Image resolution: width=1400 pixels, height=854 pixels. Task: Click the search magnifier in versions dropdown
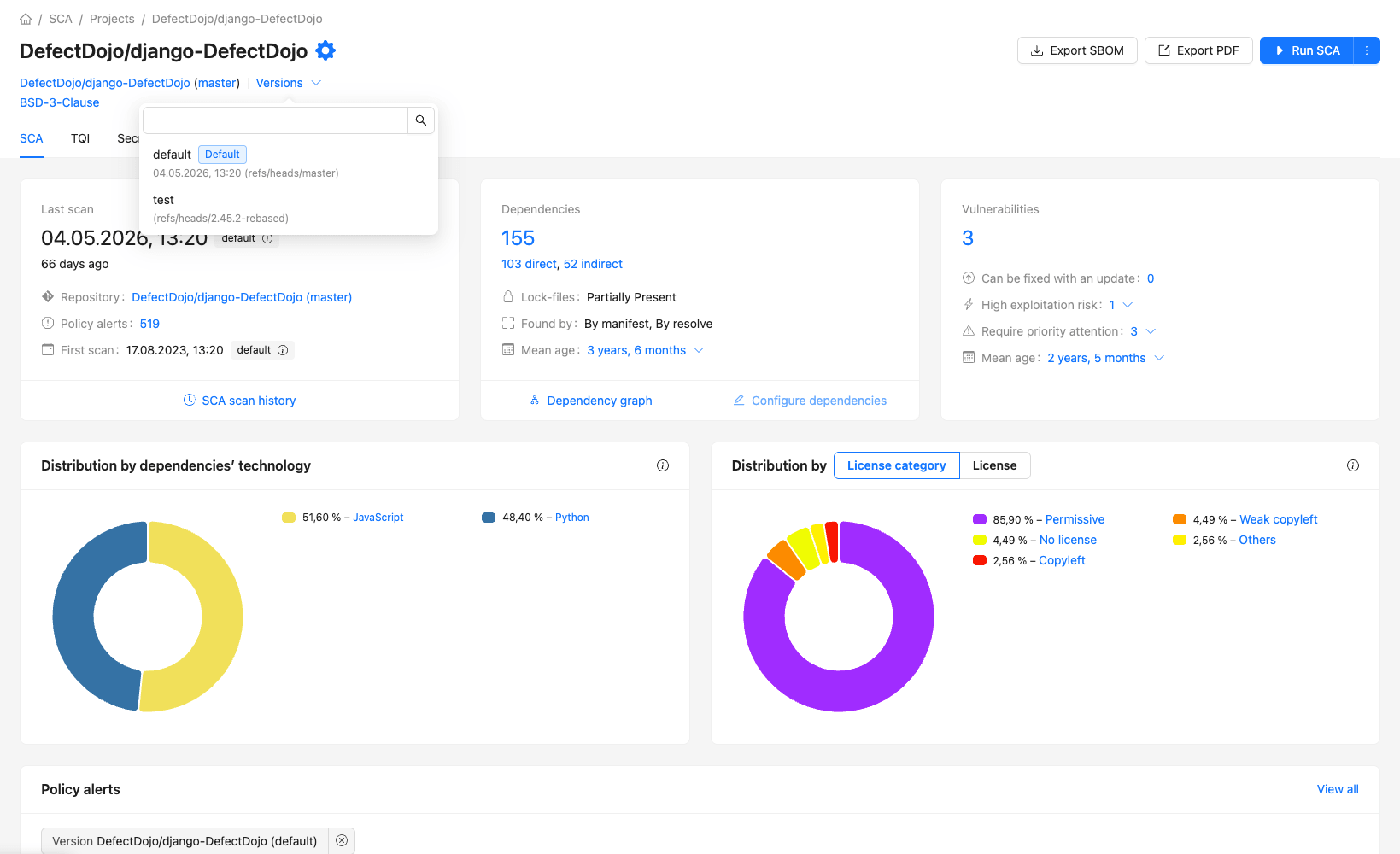[x=421, y=120]
